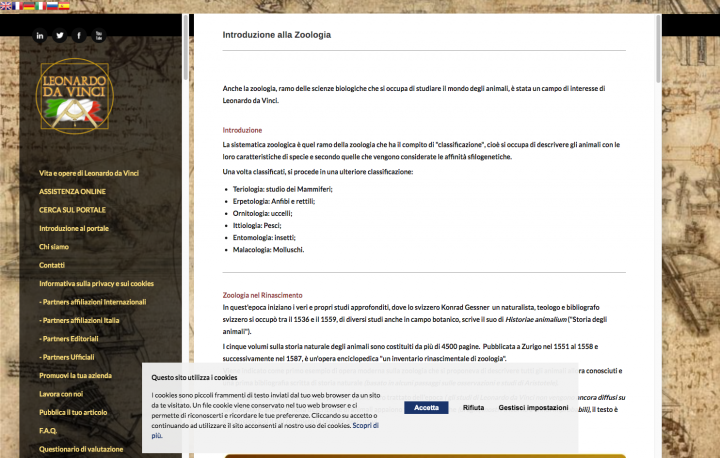The width and height of the screenshot is (720, 458).
Task: Open the Contatti page
Action: click(x=52, y=265)
